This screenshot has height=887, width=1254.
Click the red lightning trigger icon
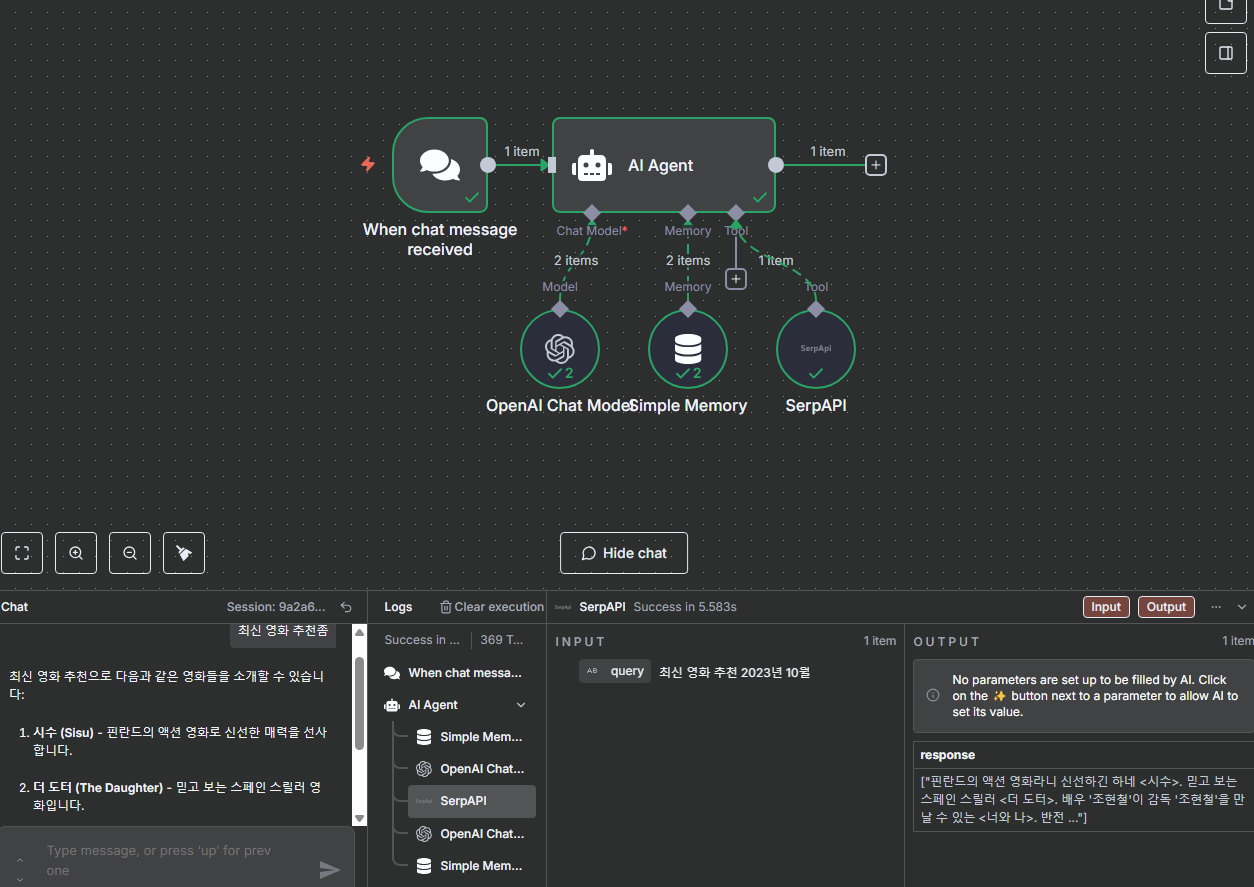point(368,164)
